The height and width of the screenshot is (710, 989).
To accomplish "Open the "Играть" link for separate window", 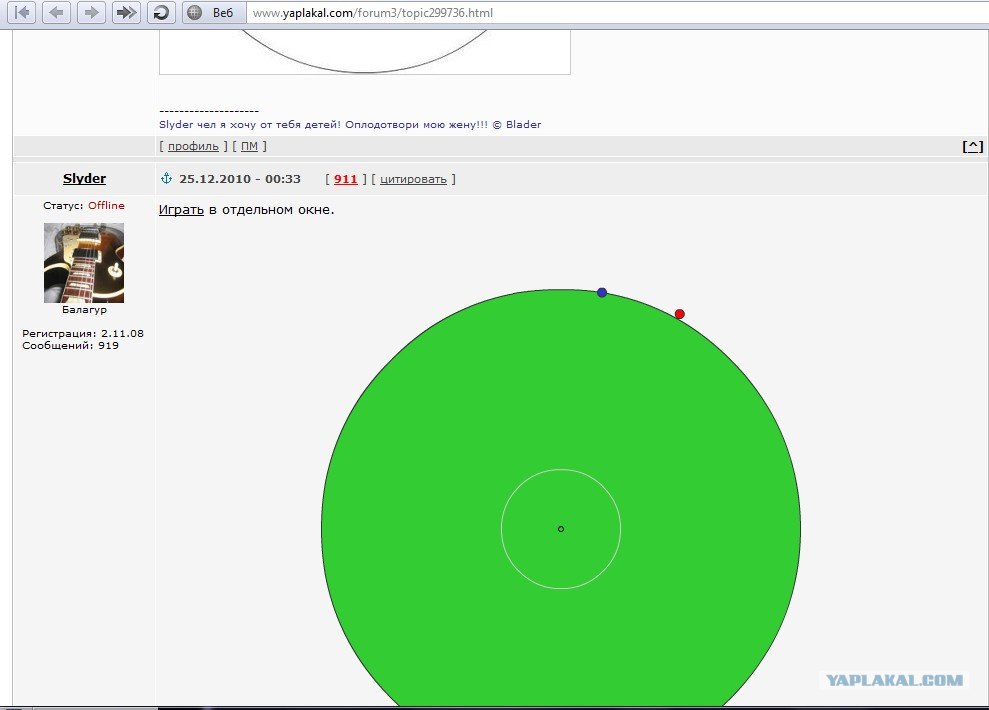I will tap(181, 210).
